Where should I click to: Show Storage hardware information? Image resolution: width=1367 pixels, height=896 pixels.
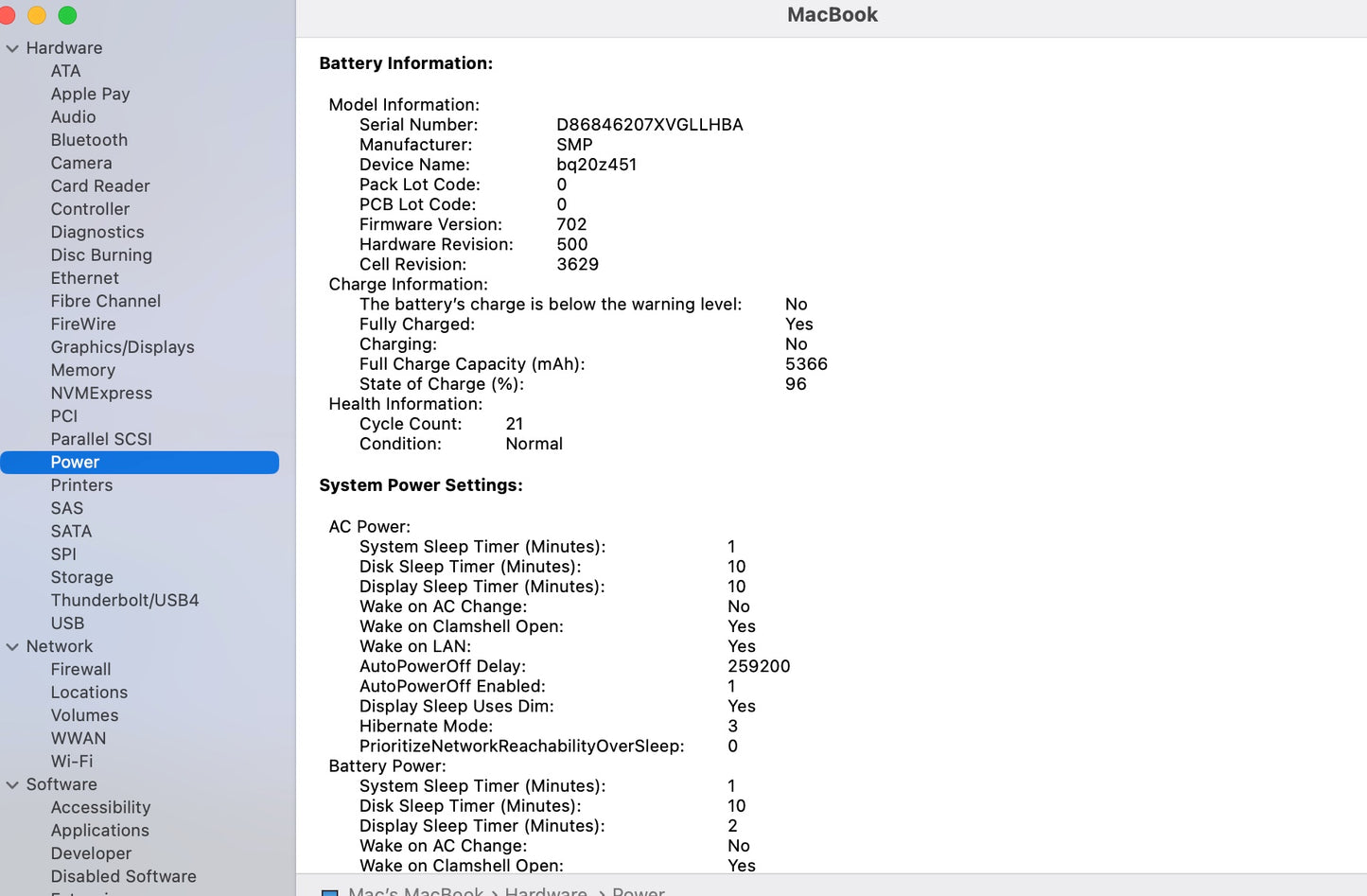click(x=81, y=577)
